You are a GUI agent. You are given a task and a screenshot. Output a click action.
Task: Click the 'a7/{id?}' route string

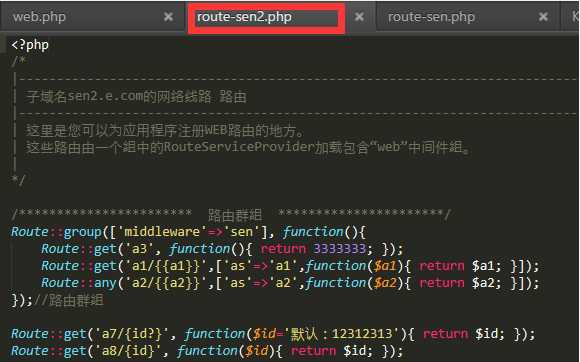[132, 334]
